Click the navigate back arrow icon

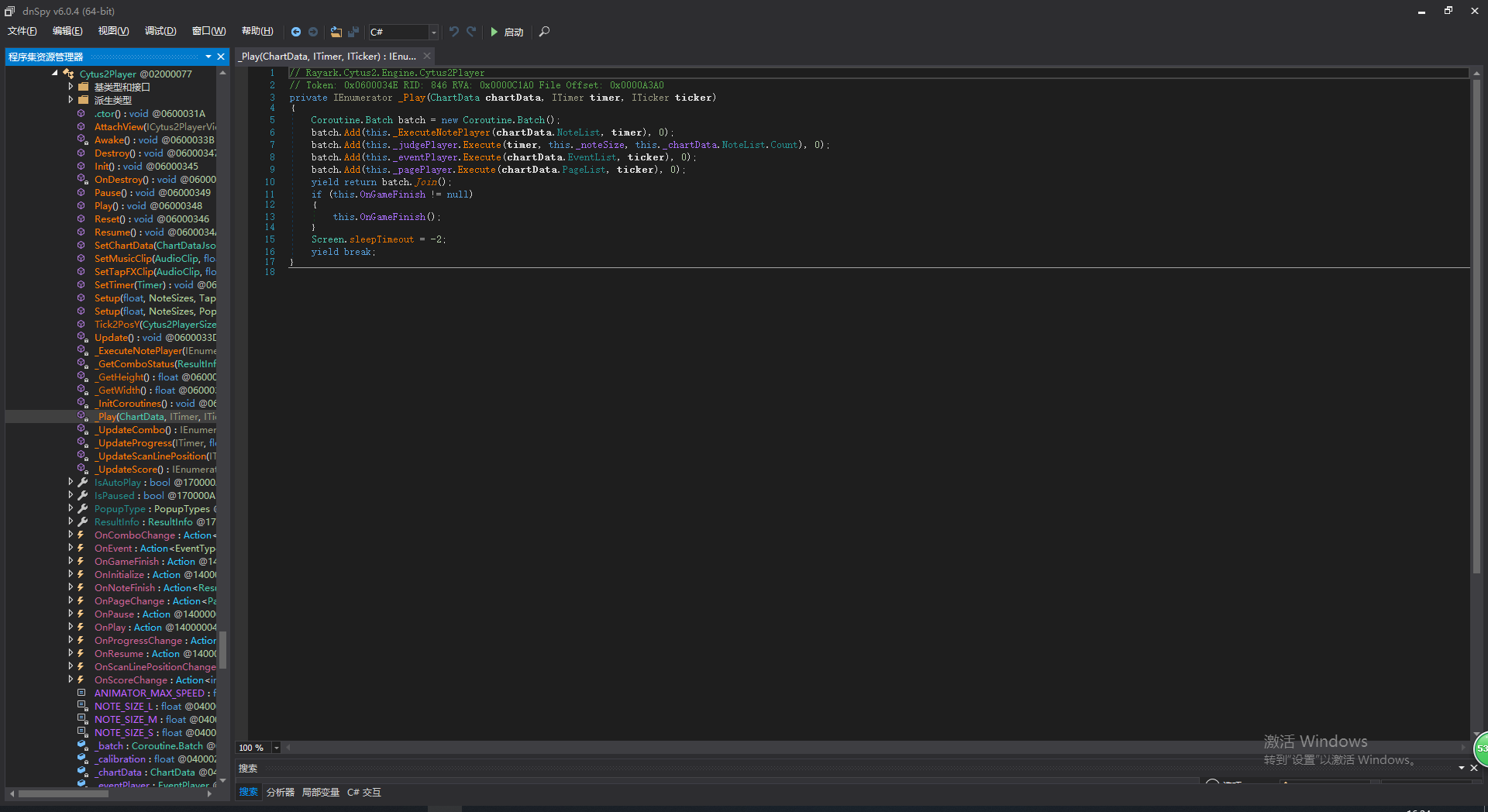[x=296, y=32]
